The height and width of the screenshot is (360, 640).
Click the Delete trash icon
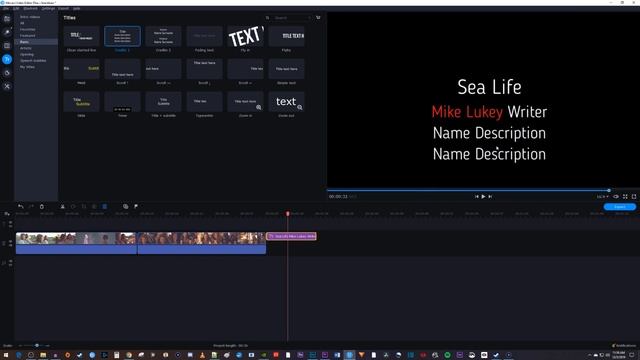42,207
